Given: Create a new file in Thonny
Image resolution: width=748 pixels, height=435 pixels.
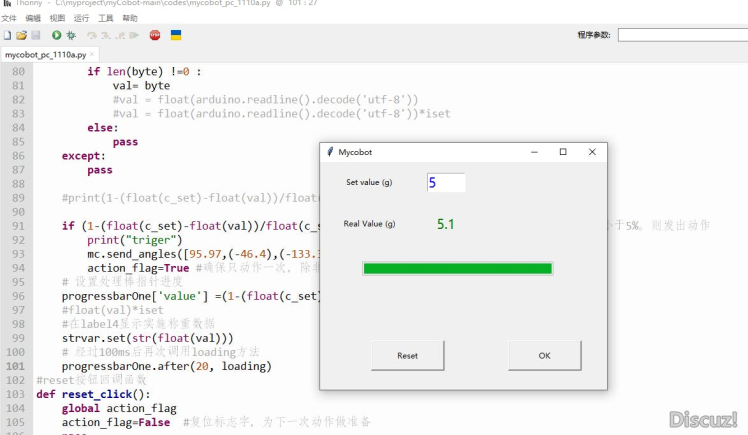Looking at the screenshot, I should (x=7, y=35).
